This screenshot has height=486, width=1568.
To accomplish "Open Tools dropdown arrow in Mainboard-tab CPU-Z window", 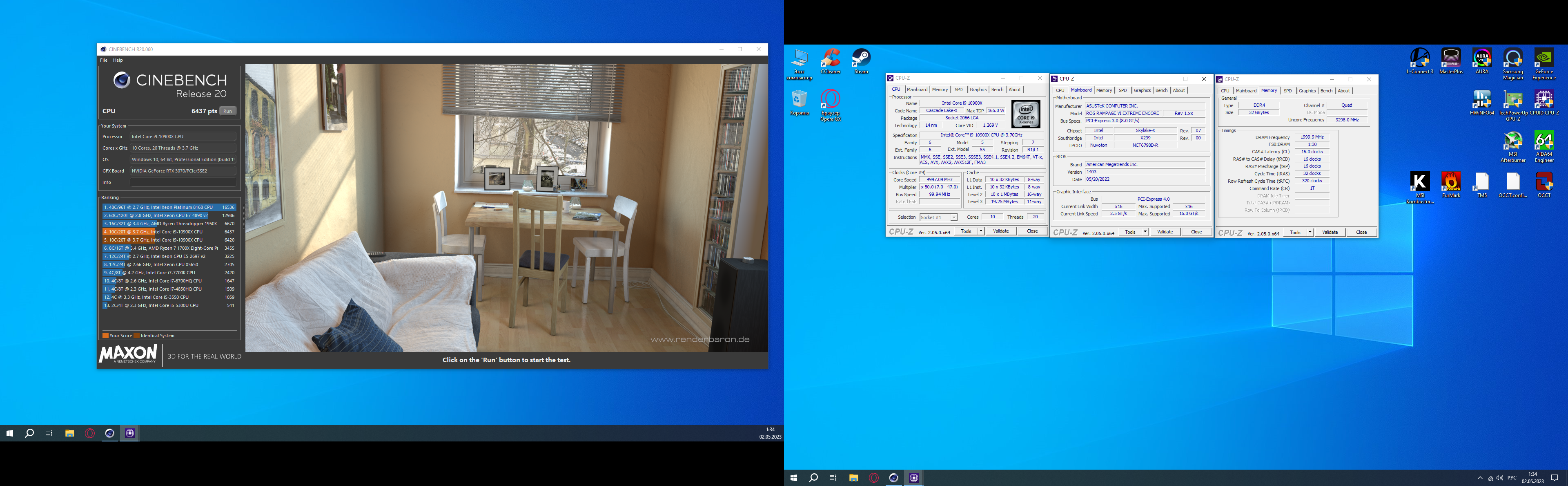I will coord(1145,232).
